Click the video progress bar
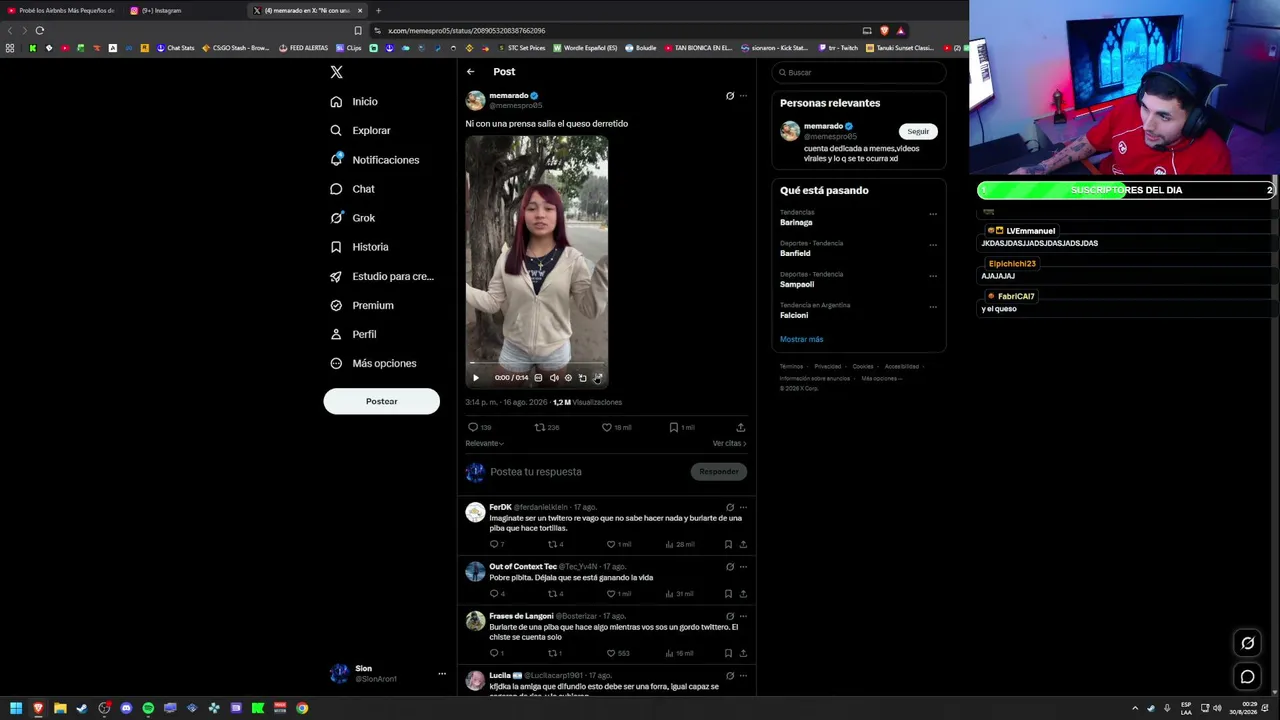Image resolution: width=1280 pixels, height=720 pixels. point(537,364)
